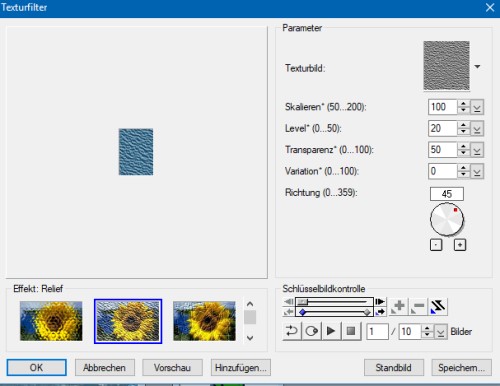Click the reverse keyframes icon

tap(438, 306)
